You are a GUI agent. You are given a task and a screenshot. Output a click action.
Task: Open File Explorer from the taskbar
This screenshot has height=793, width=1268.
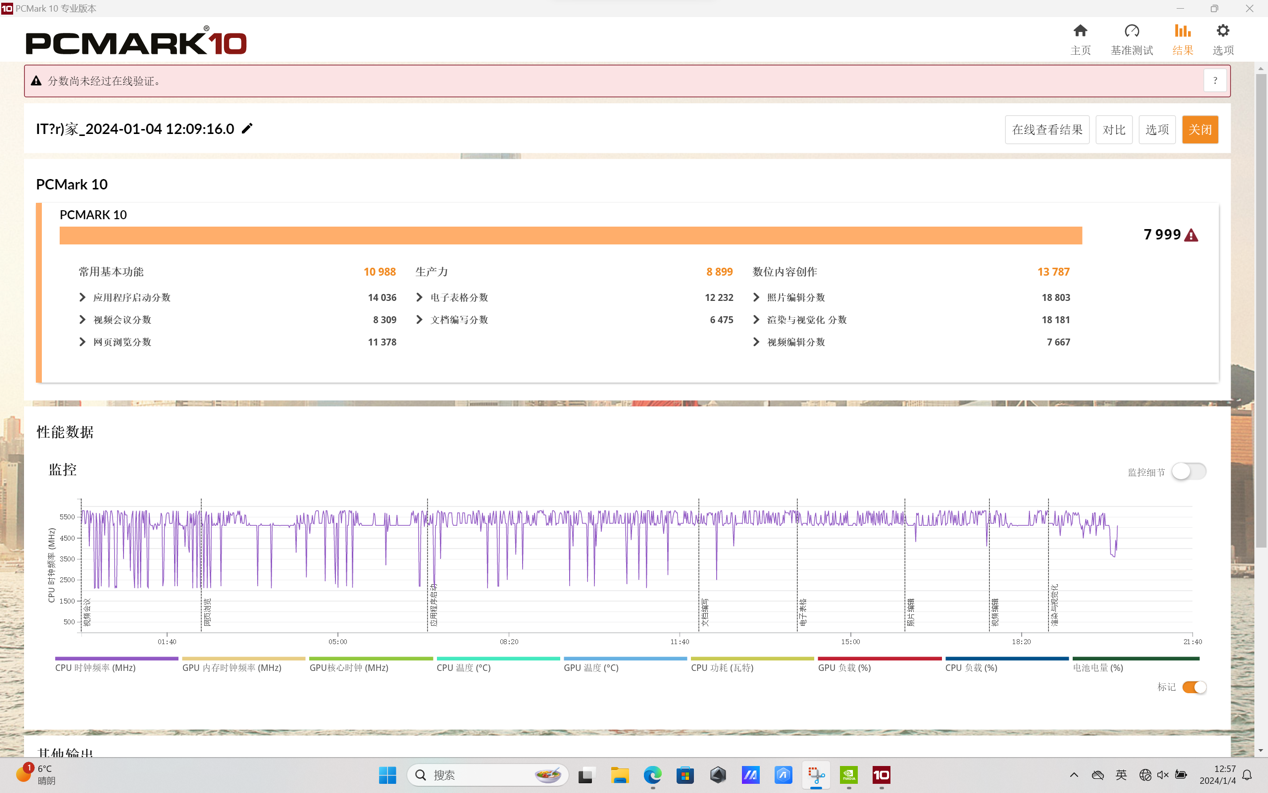point(620,775)
